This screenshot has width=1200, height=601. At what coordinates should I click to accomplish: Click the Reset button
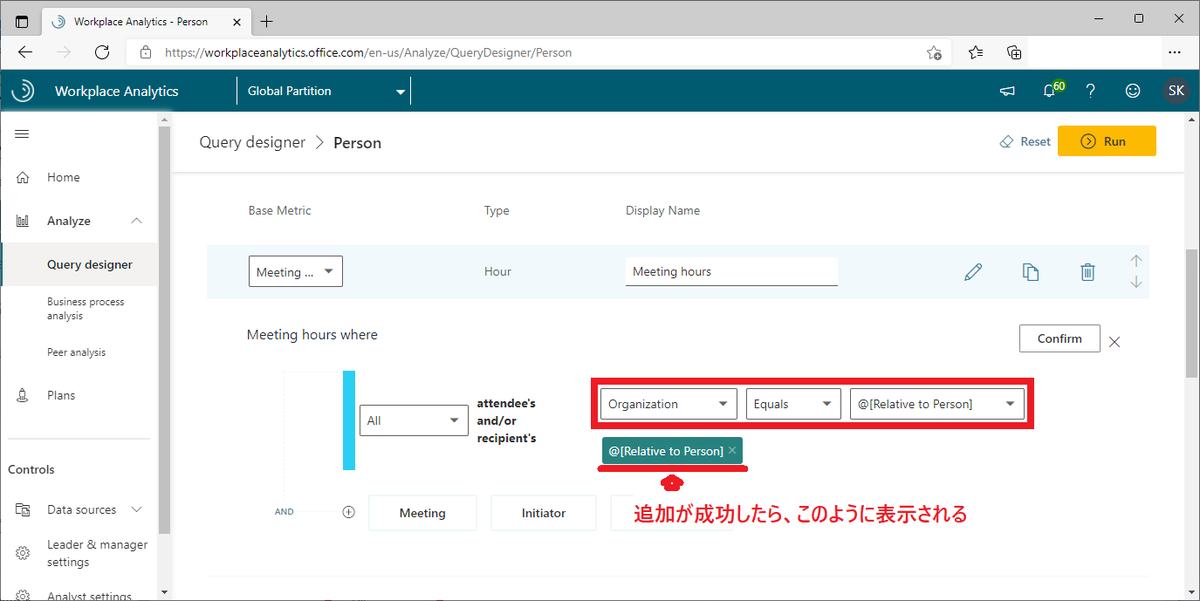pos(1025,142)
